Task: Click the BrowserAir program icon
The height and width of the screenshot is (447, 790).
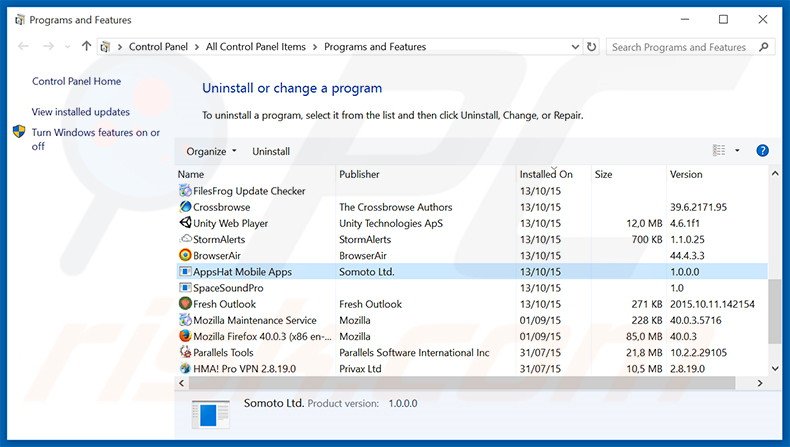Action: click(x=185, y=255)
